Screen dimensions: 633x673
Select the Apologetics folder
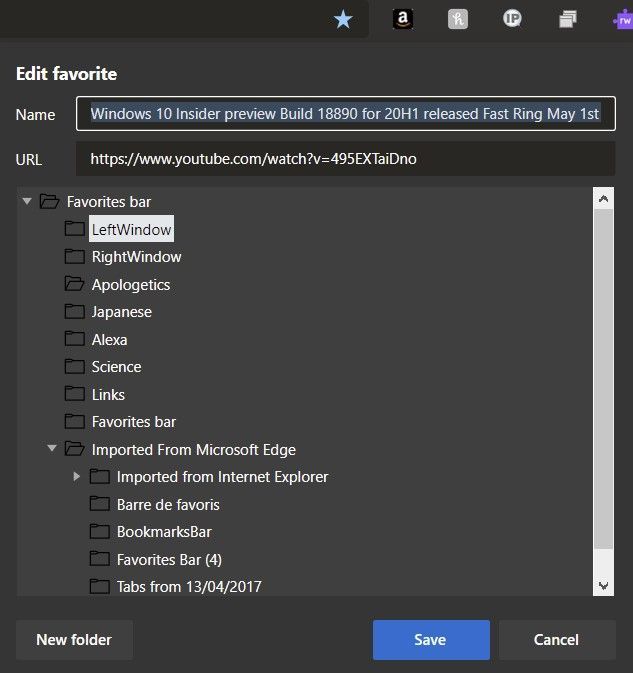(131, 285)
